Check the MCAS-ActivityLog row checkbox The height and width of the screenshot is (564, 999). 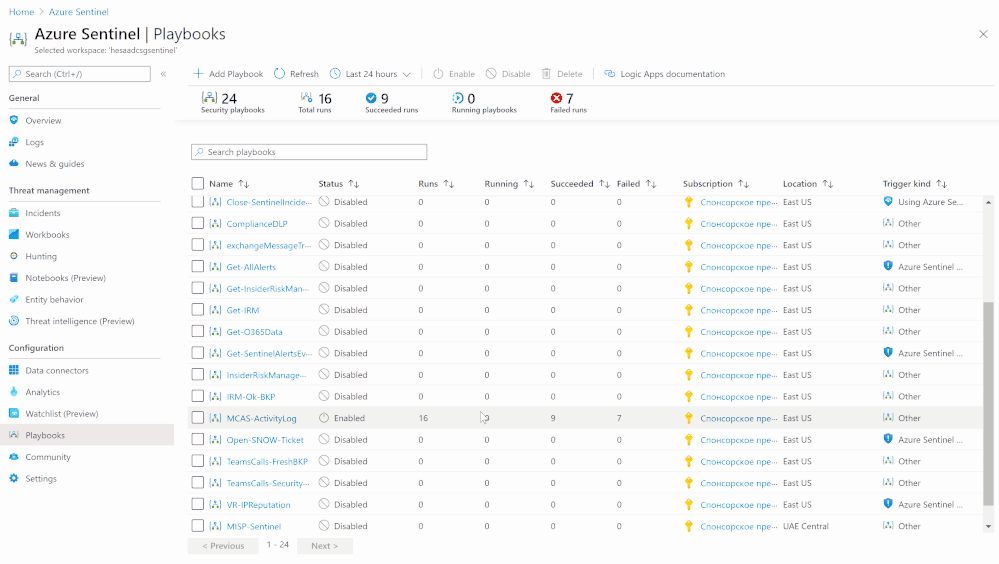click(x=198, y=418)
